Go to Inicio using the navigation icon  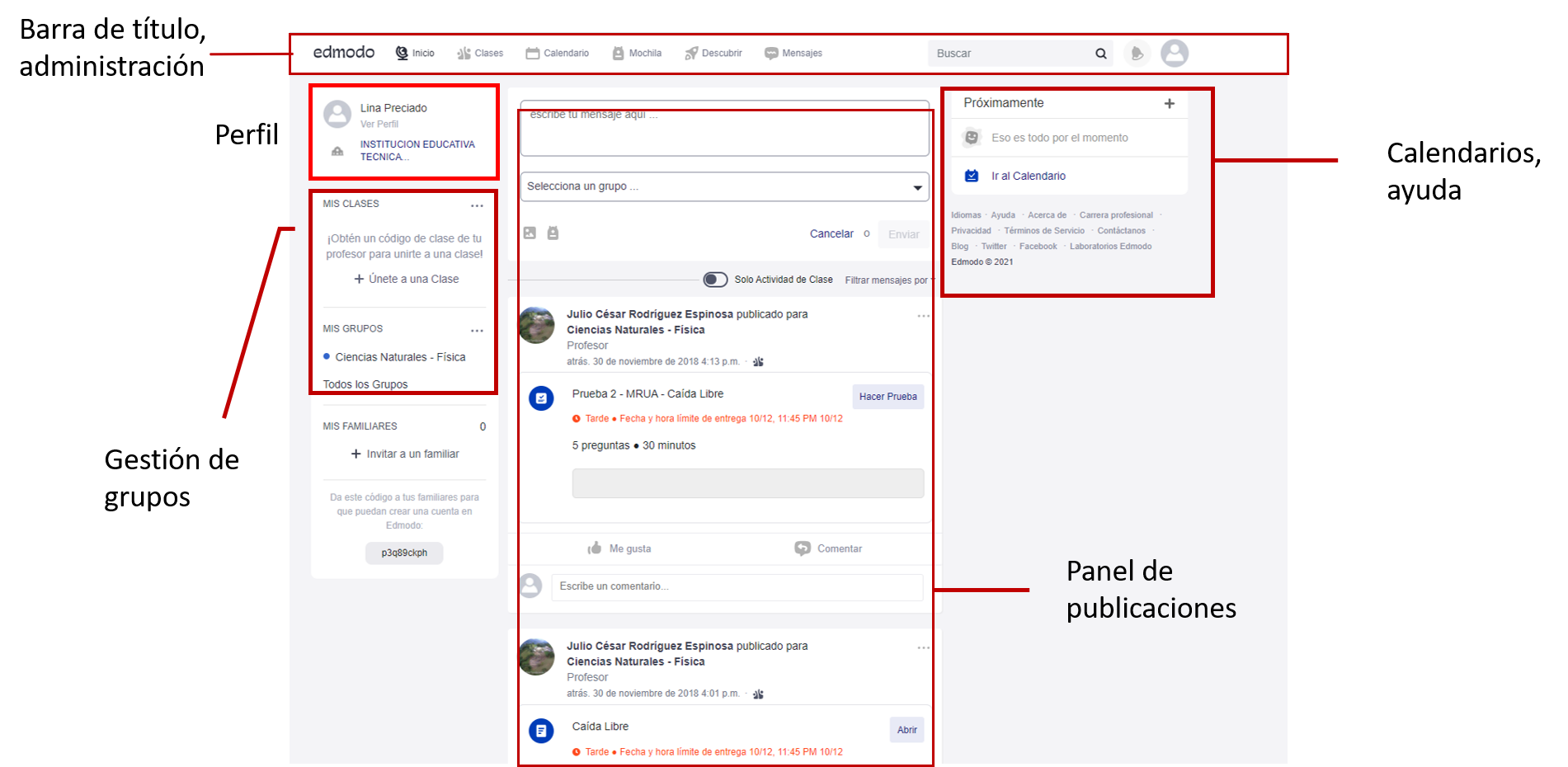tap(414, 53)
